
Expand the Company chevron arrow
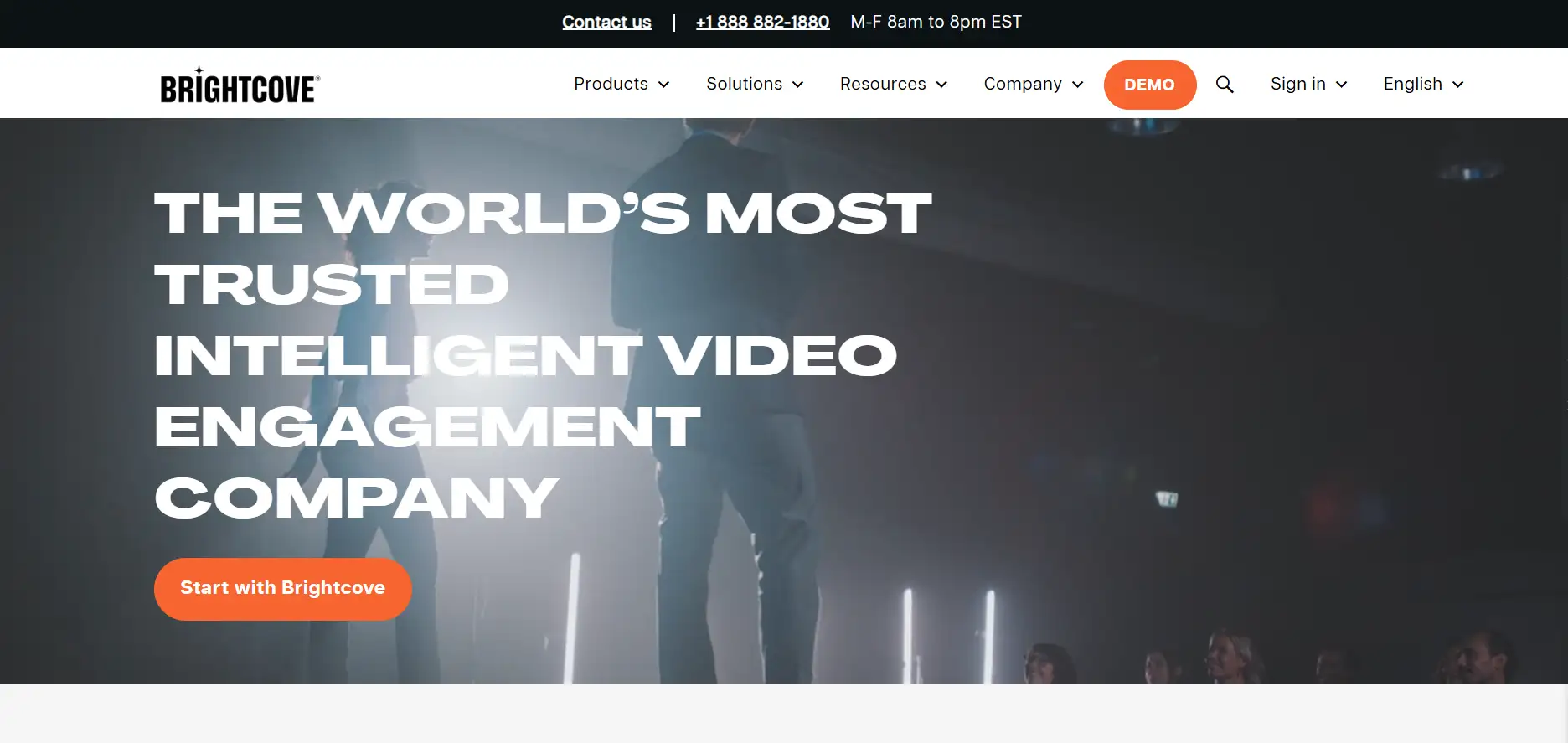(1077, 85)
